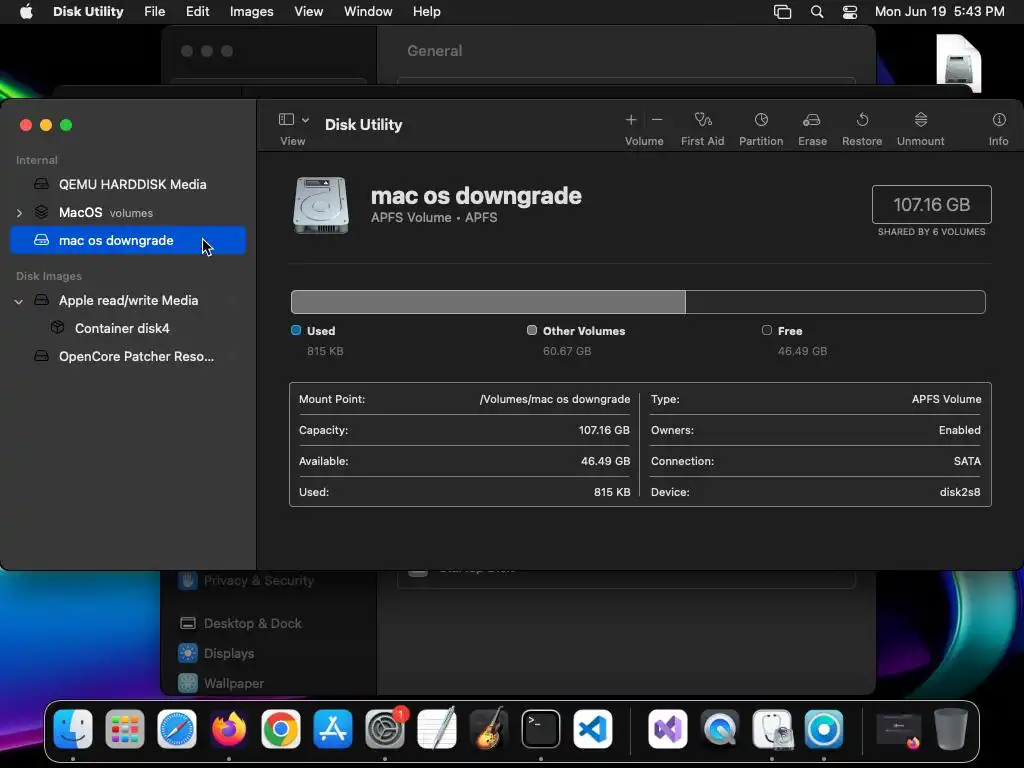Click the 107.16 GB capacity box
Screen dimensions: 1024x768
[x=931, y=204]
